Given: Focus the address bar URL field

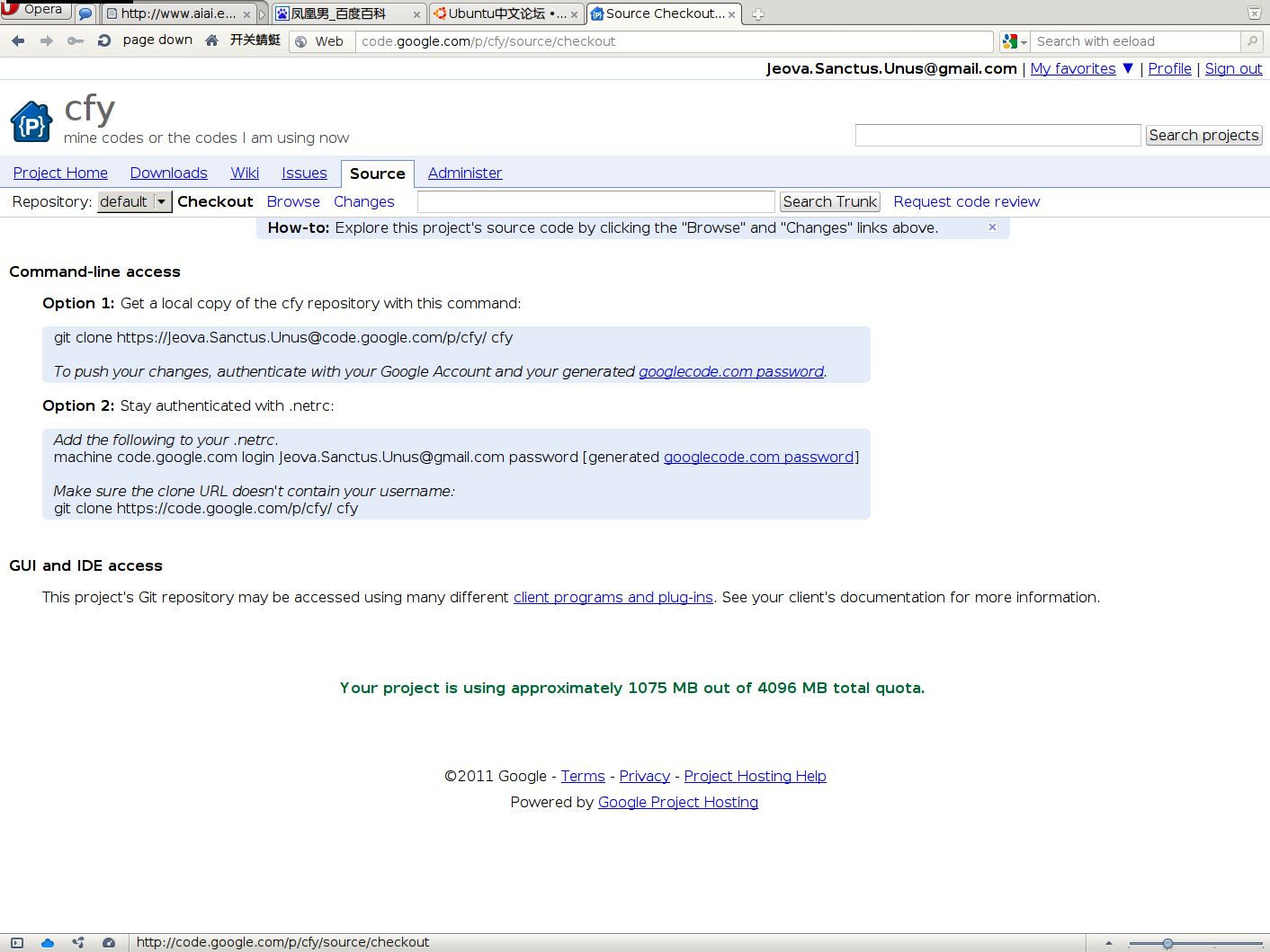Looking at the screenshot, I should pos(675,41).
